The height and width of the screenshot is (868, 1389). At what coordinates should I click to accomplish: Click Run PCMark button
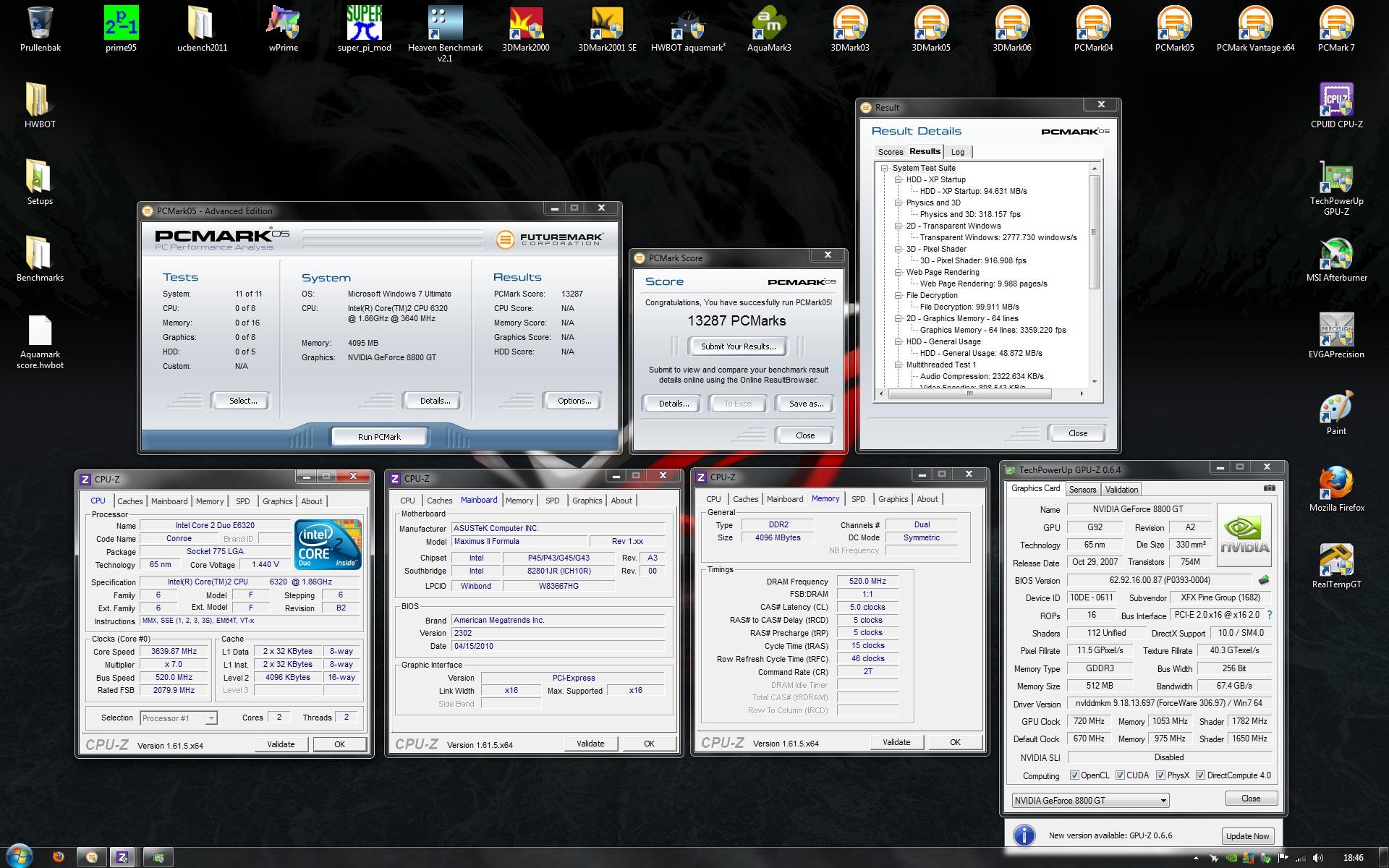379,437
